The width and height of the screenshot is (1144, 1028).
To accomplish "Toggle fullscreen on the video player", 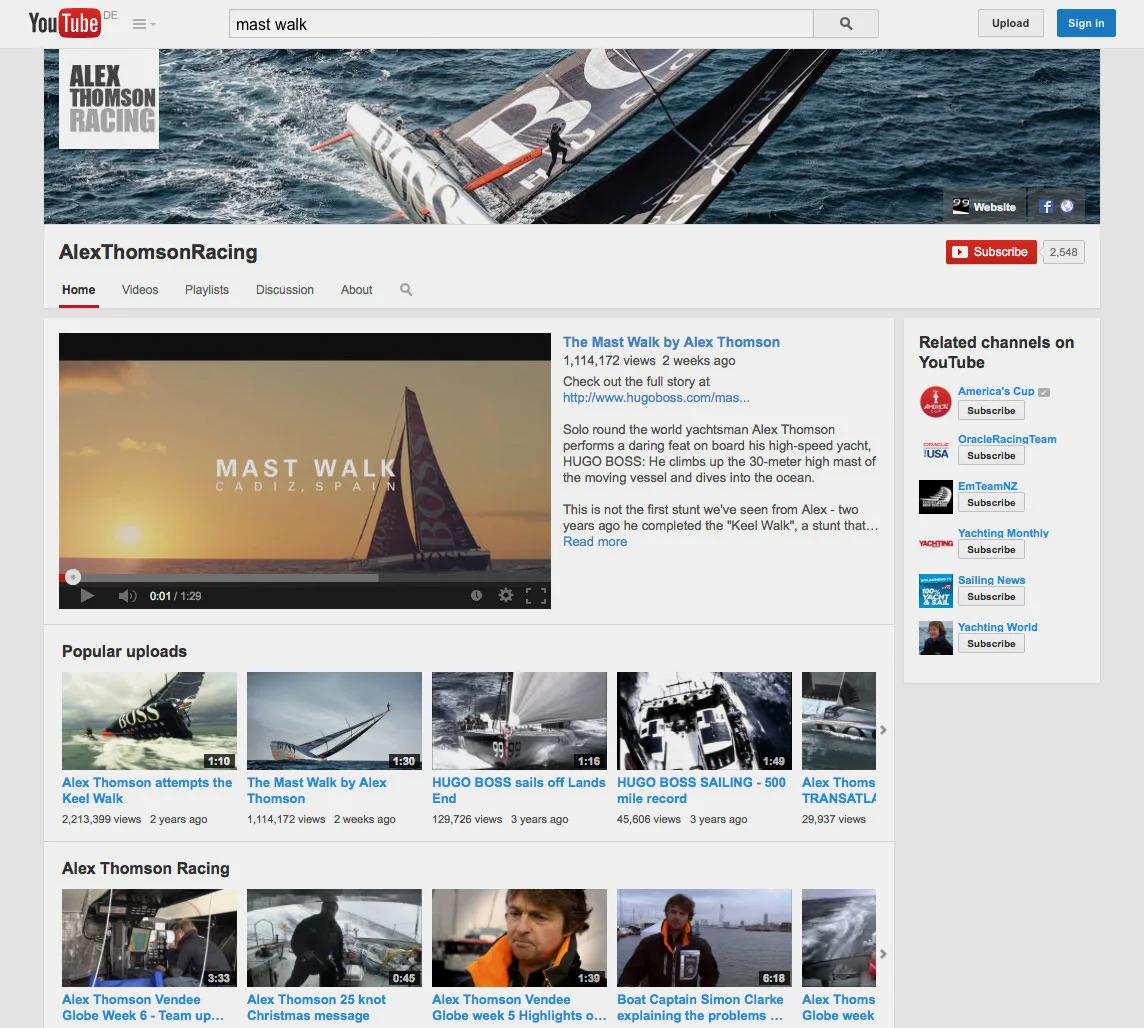I will (x=536, y=596).
